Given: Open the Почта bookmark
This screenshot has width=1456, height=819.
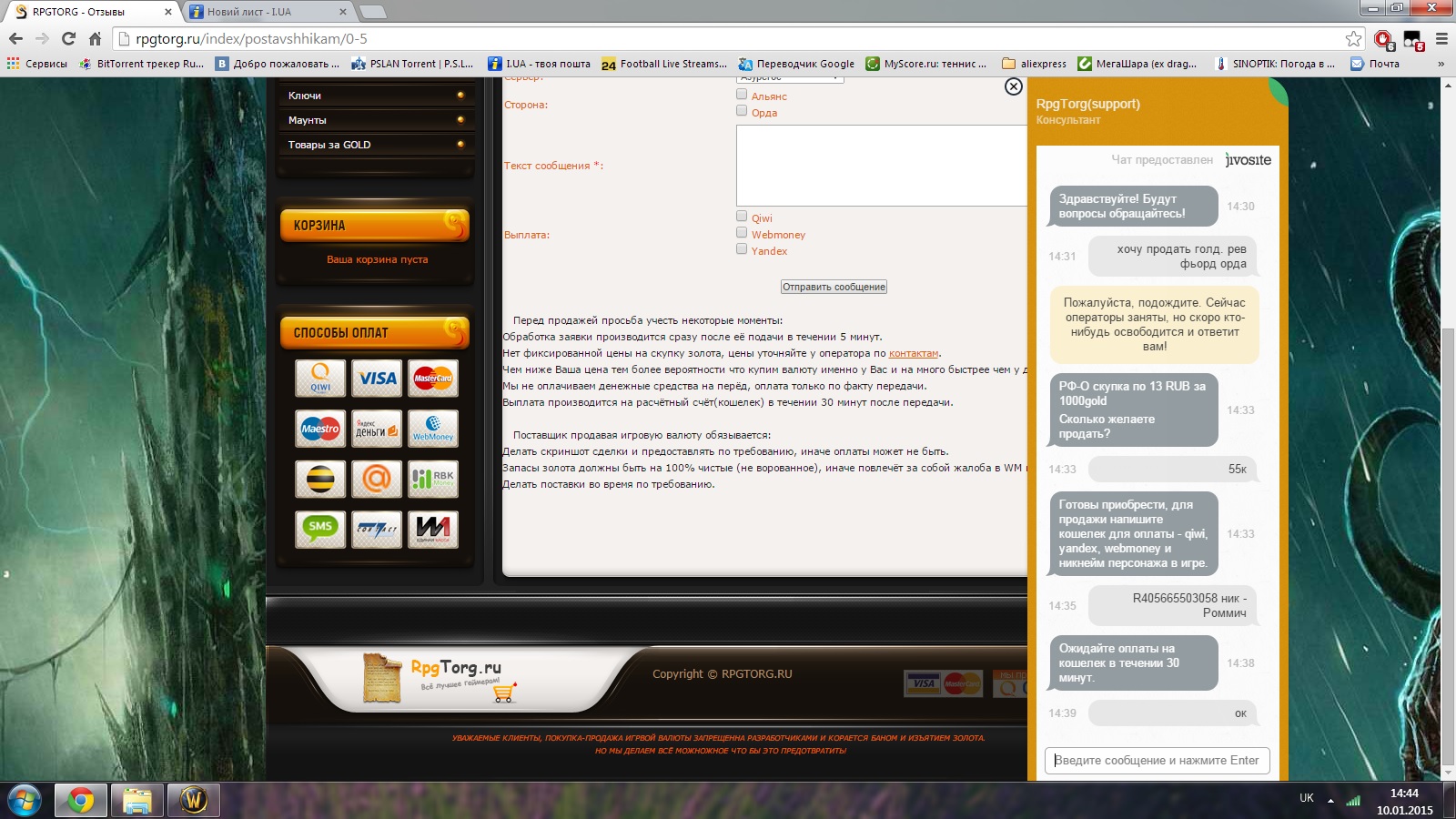Looking at the screenshot, I should coord(1375,64).
